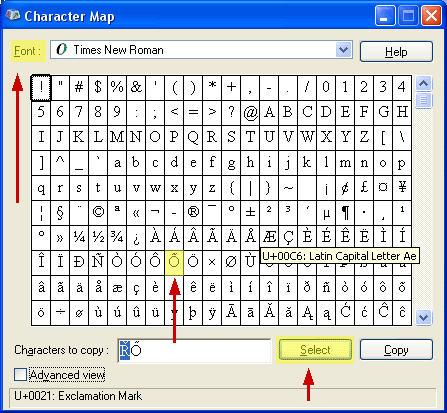
Task: Click the Select button
Action: click(x=315, y=350)
